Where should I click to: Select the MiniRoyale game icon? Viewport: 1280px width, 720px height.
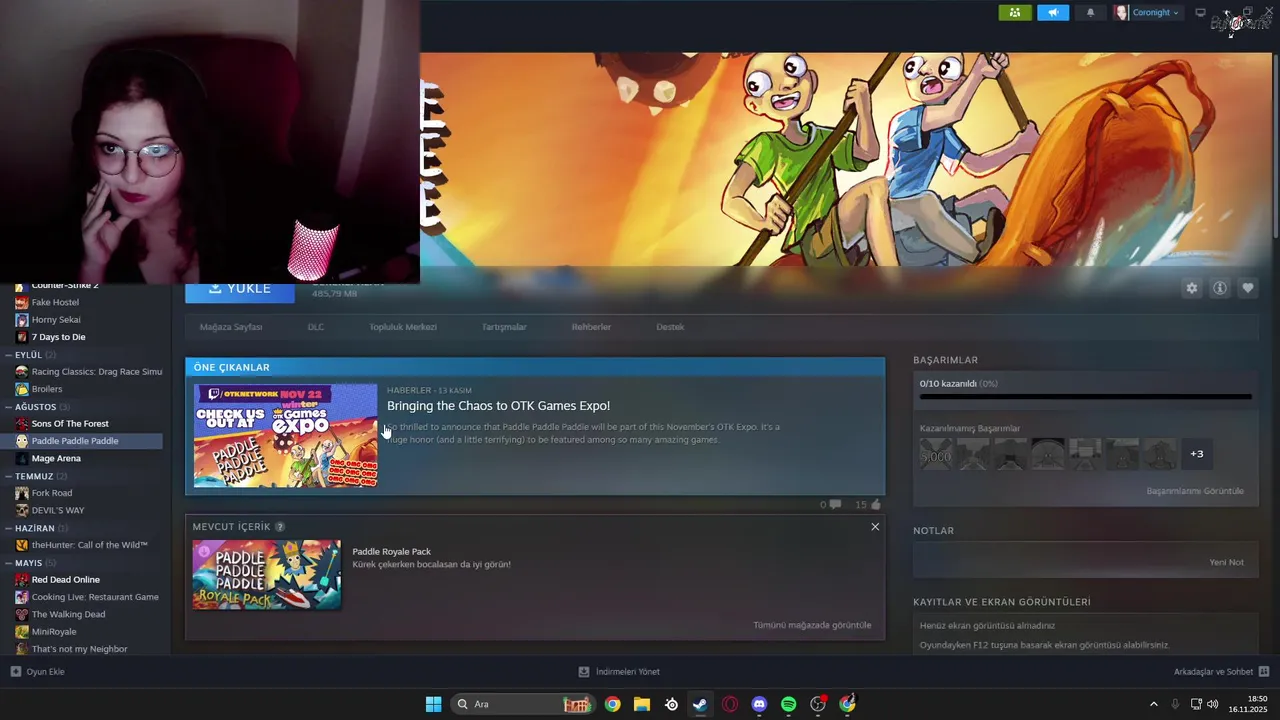(22, 632)
